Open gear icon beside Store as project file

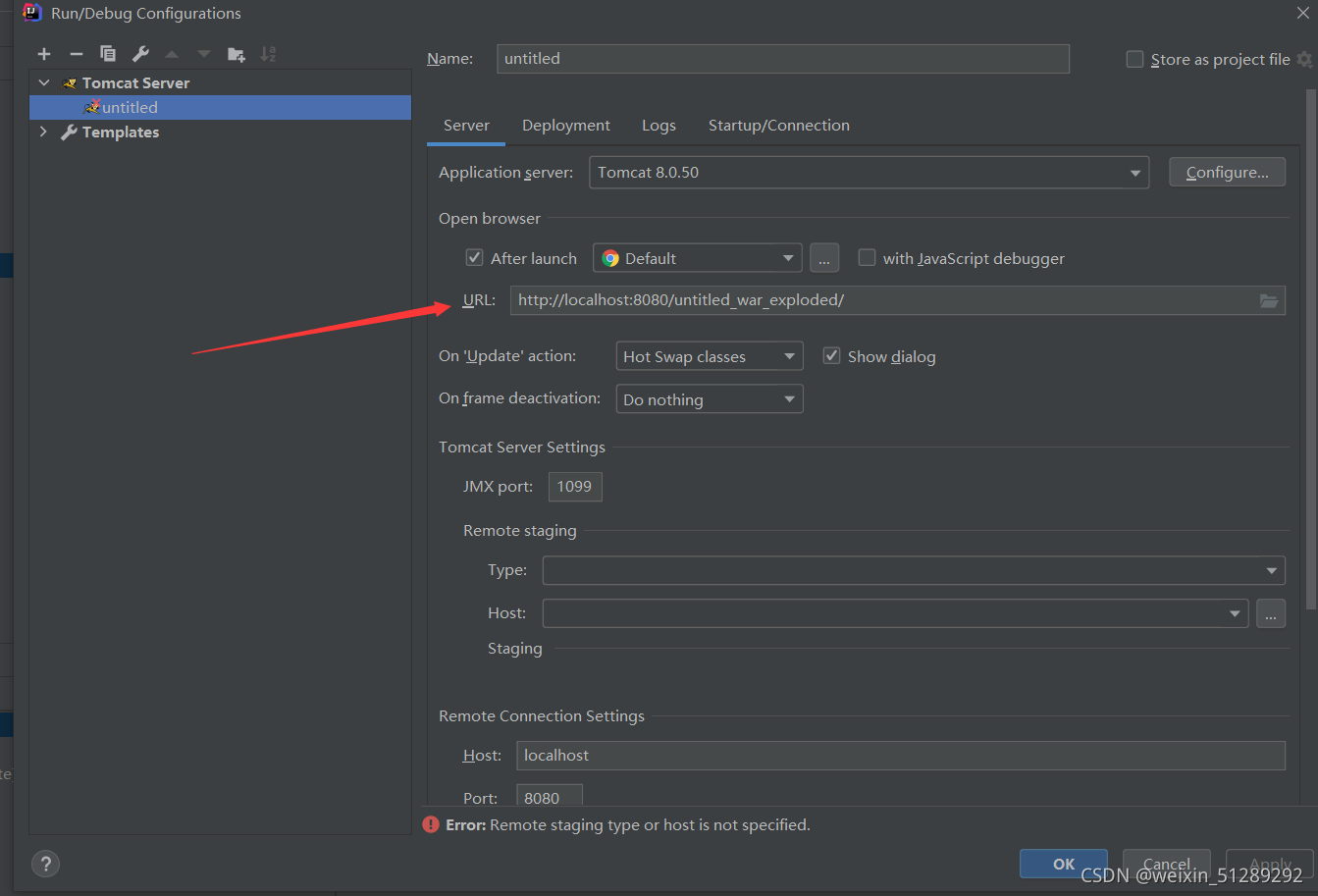click(1304, 59)
